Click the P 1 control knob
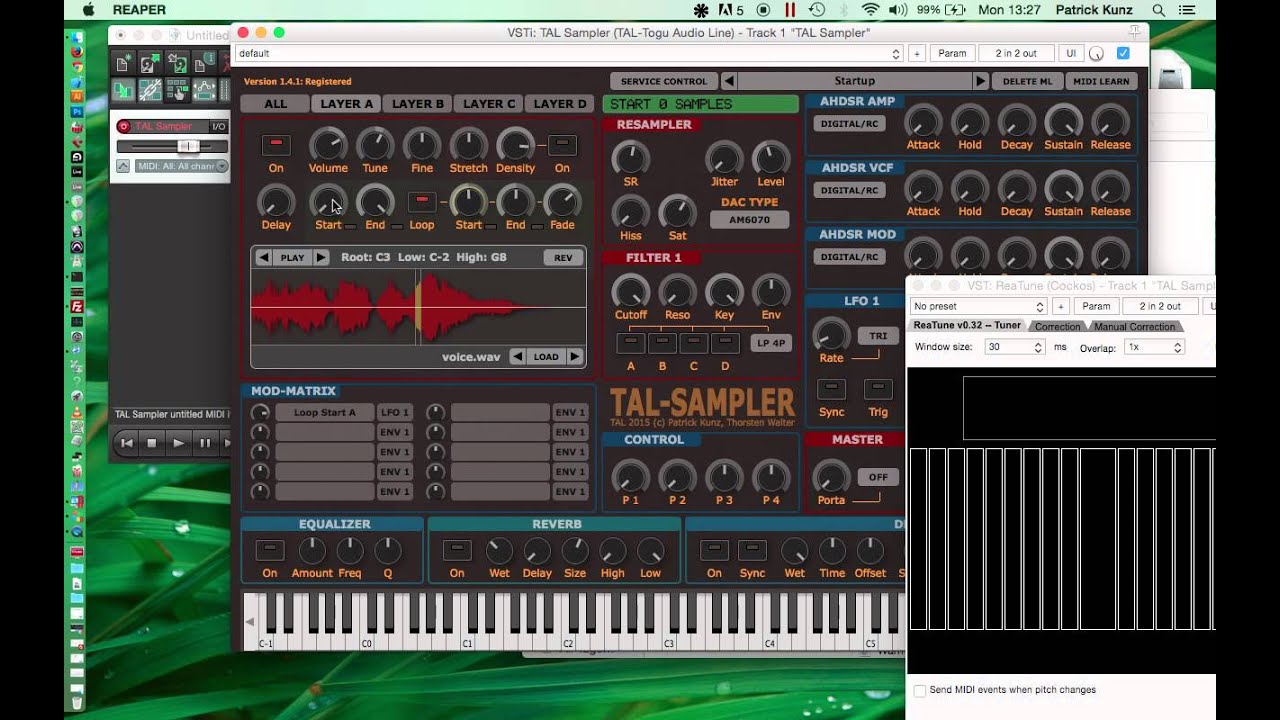 click(630, 477)
